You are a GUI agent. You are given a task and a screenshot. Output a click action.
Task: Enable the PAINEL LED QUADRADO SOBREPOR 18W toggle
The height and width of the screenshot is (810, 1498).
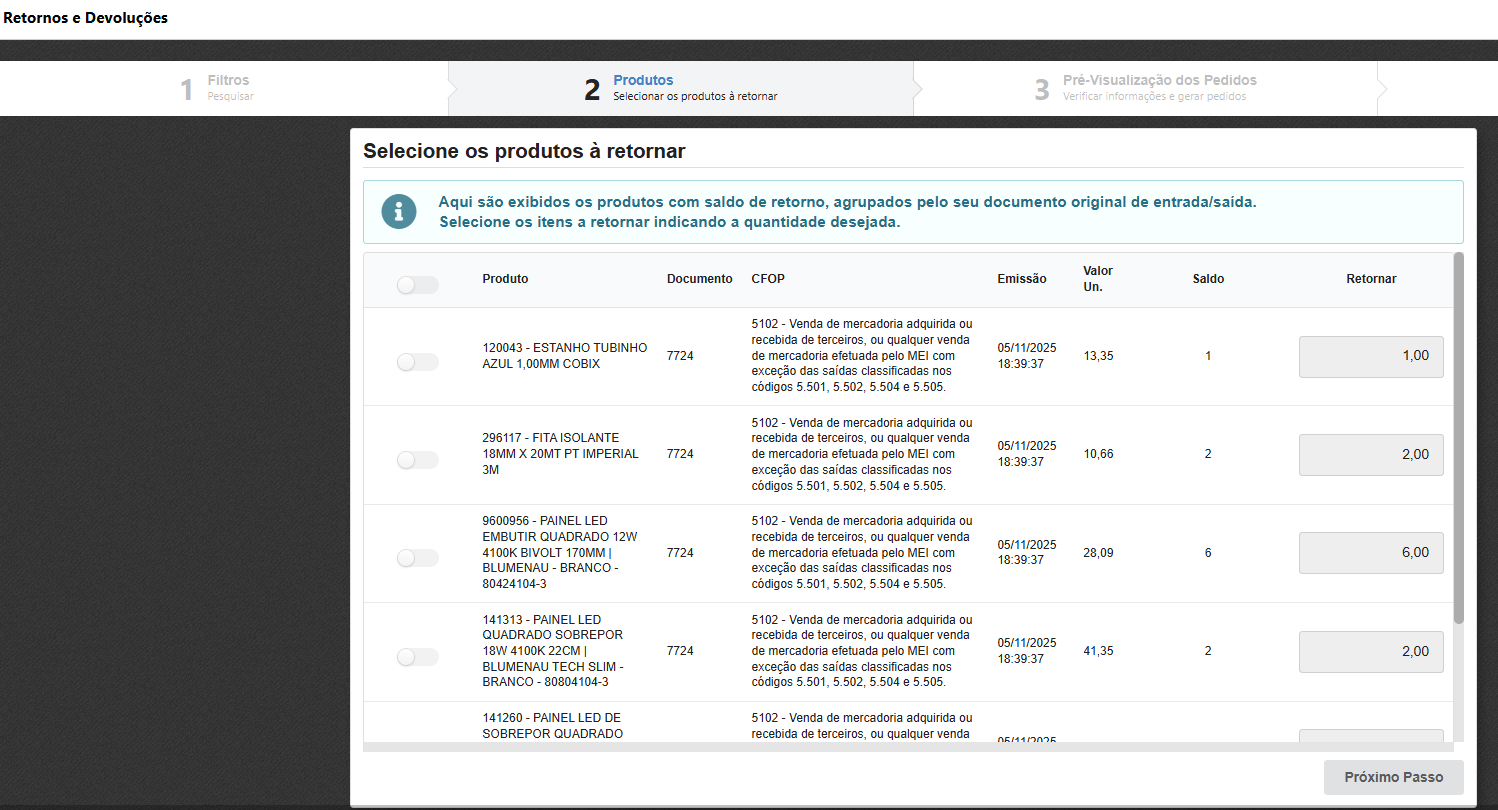(x=416, y=657)
